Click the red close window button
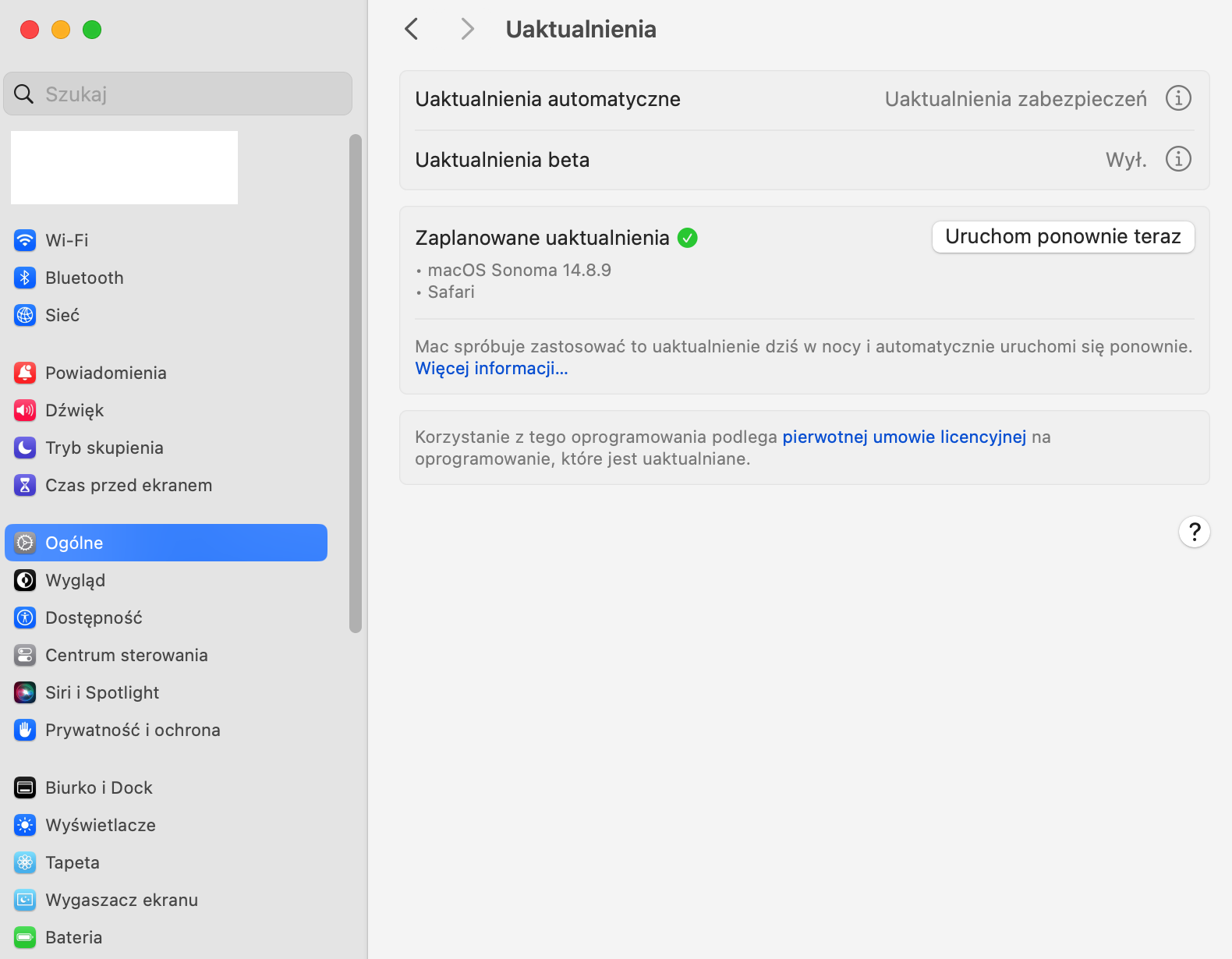The width and height of the screenshot is (1232, 959). coord(30,30)
